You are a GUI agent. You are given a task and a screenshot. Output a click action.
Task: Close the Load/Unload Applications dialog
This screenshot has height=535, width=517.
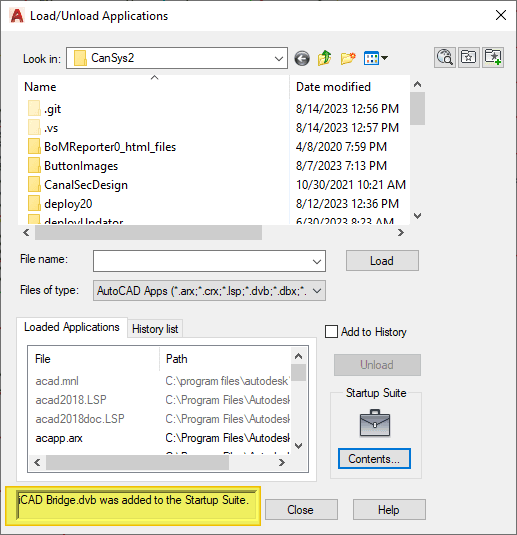click(x=501, y=15)
